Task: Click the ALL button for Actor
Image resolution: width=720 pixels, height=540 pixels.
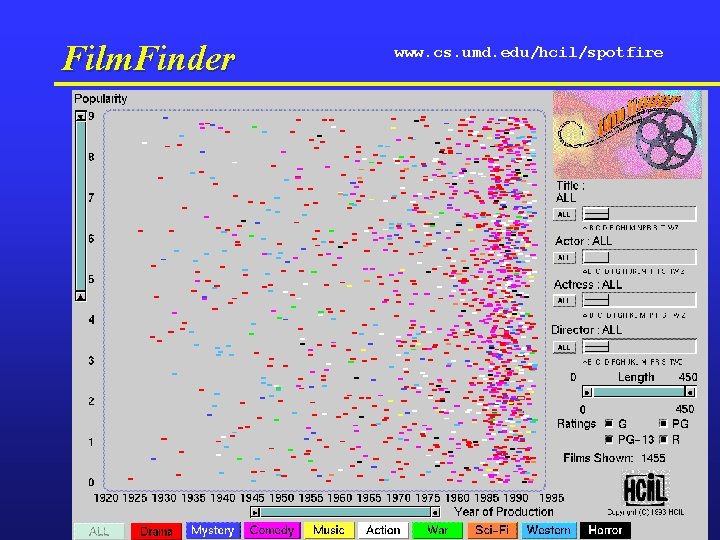Action: pos(564,258)
